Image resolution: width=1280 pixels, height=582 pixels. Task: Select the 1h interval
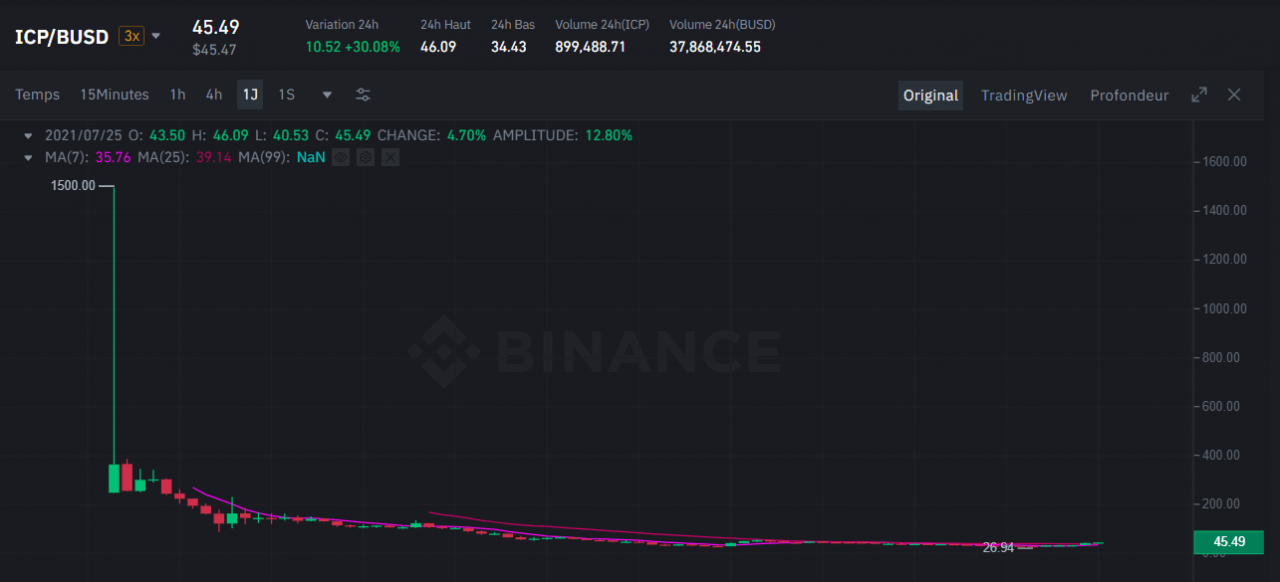[x=177, y=95]
